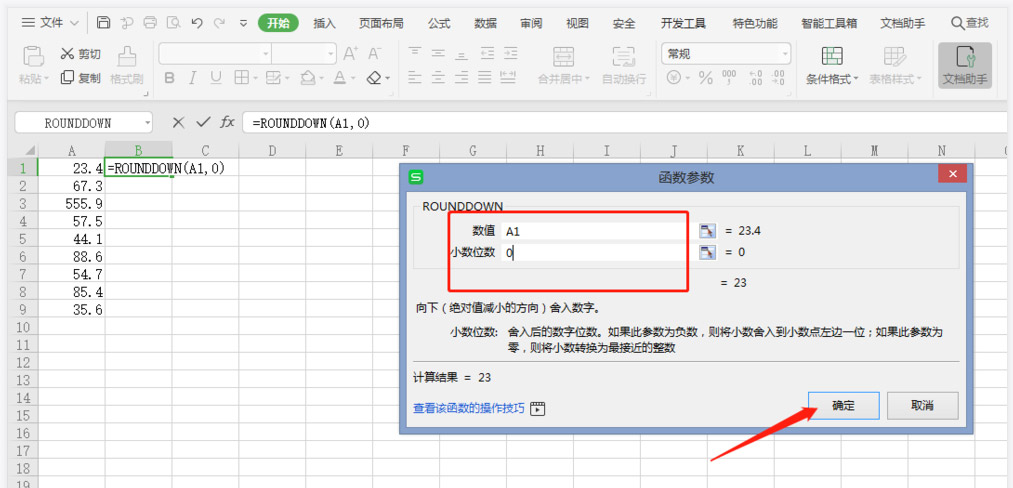This screenshot has width=1013, height=488.
Task: Click the 文档助手 ribbon icon
Action: pyautogui.click(x=964, y=65)
